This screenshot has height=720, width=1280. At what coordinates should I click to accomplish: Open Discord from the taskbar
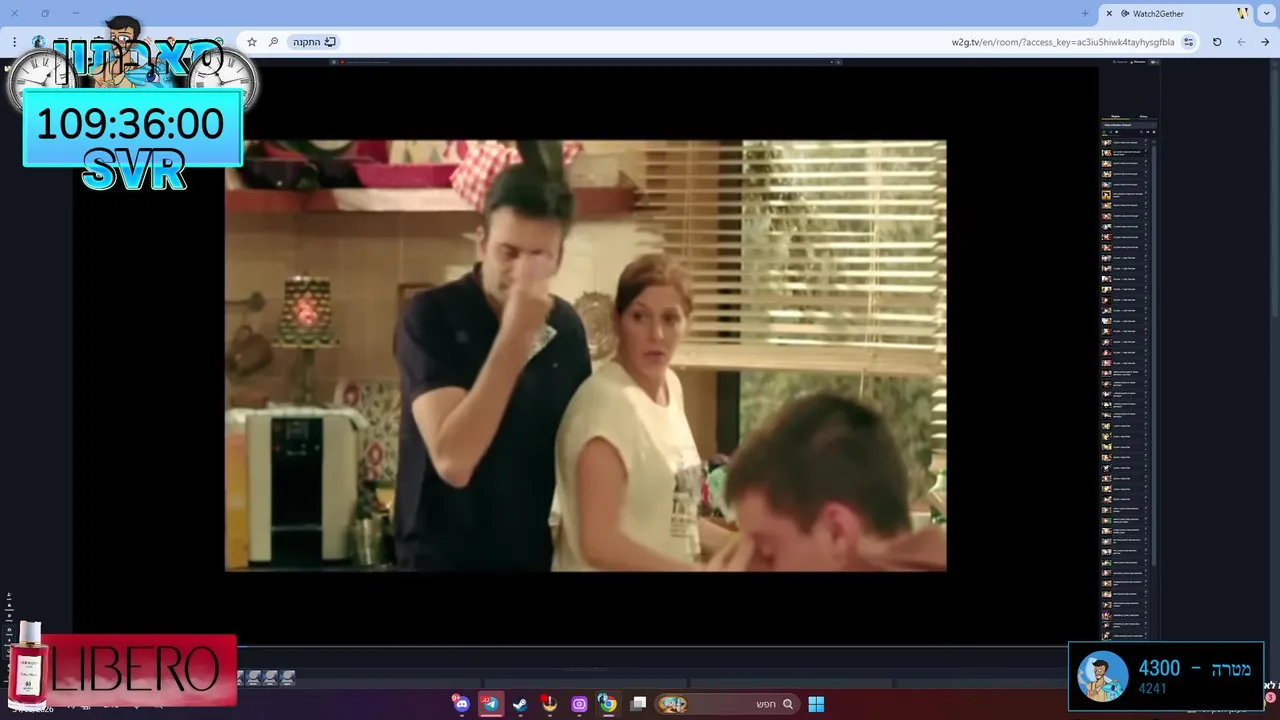(x=461, y=704)
